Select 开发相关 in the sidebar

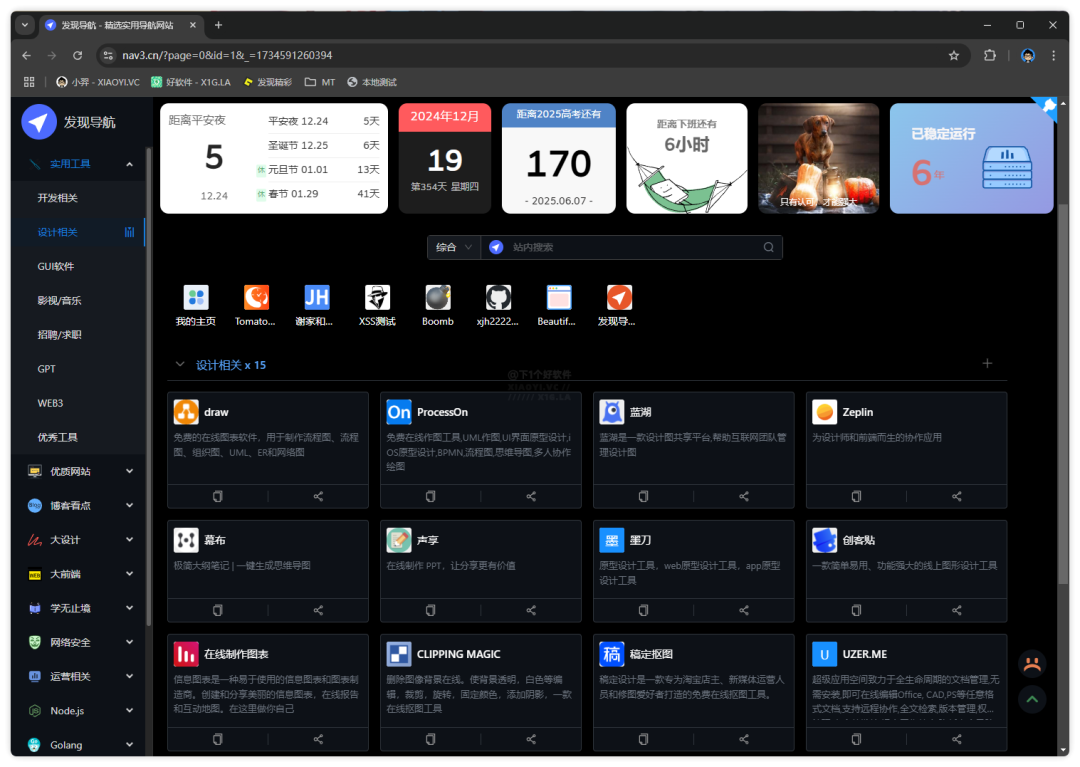point(58,198)
